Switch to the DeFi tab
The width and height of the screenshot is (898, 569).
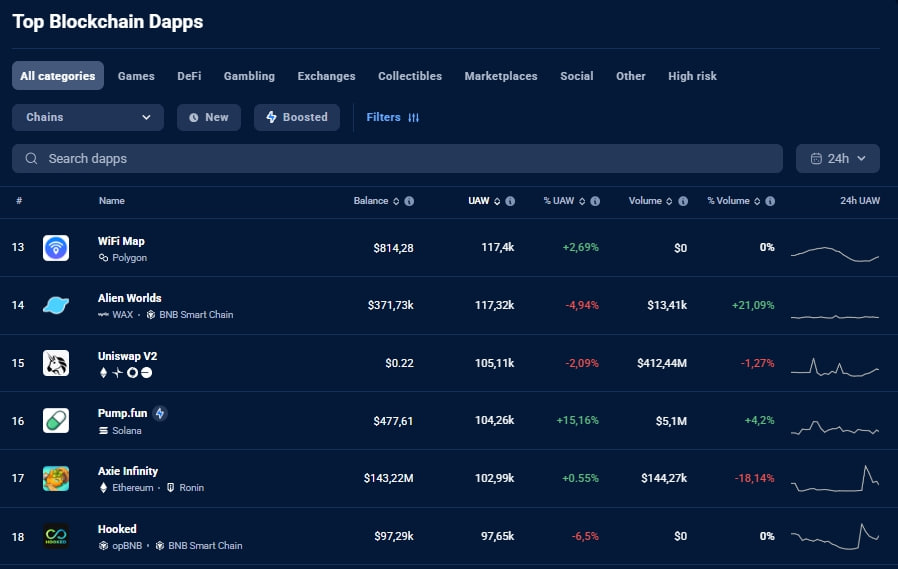point(189,76)
